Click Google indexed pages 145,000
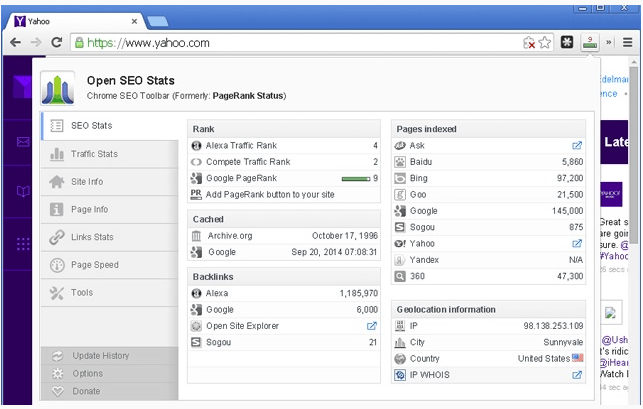This screenshot has height=409, width=643. (x=568, y=211)
